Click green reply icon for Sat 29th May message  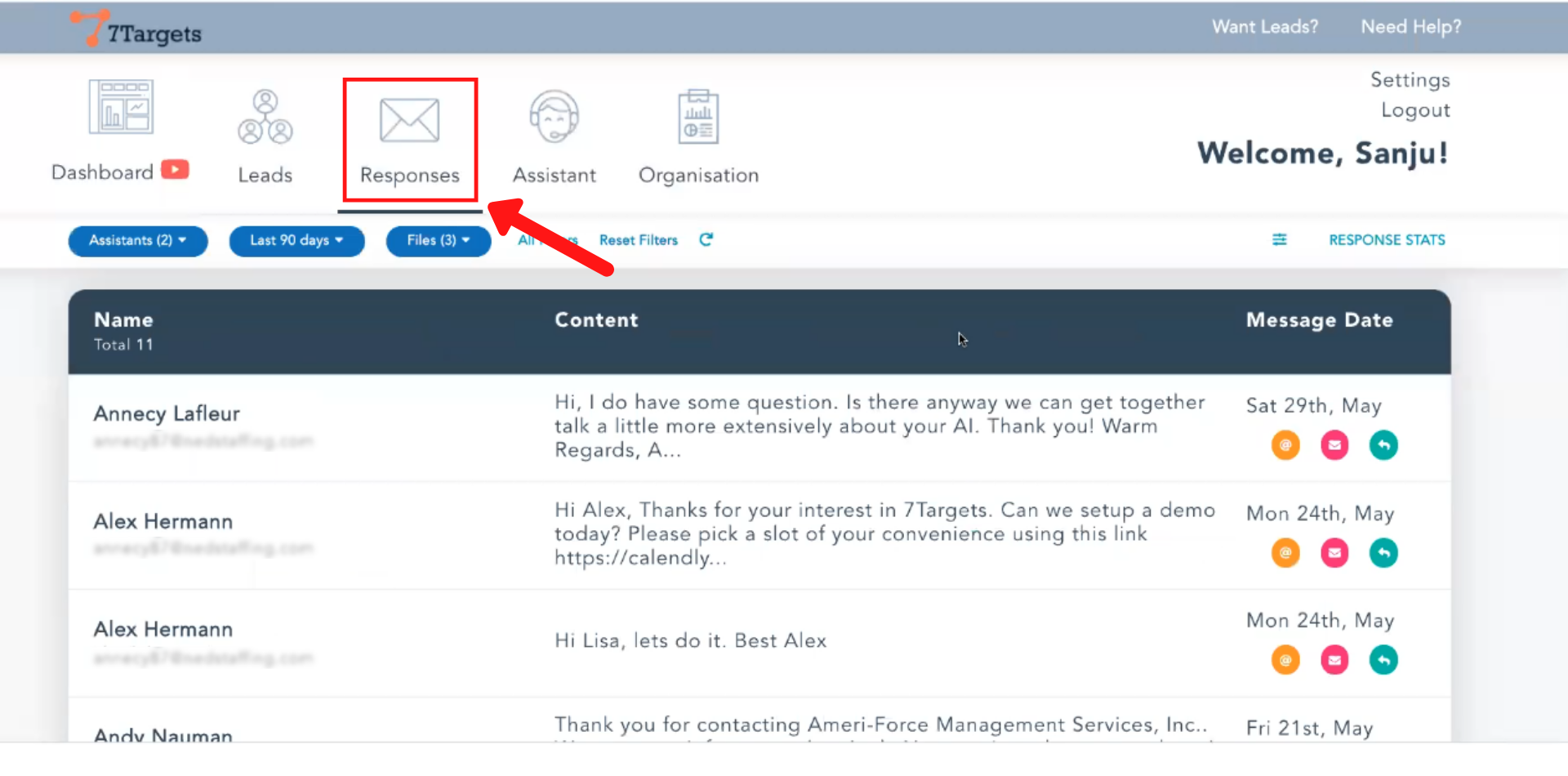pos(1383,445)
